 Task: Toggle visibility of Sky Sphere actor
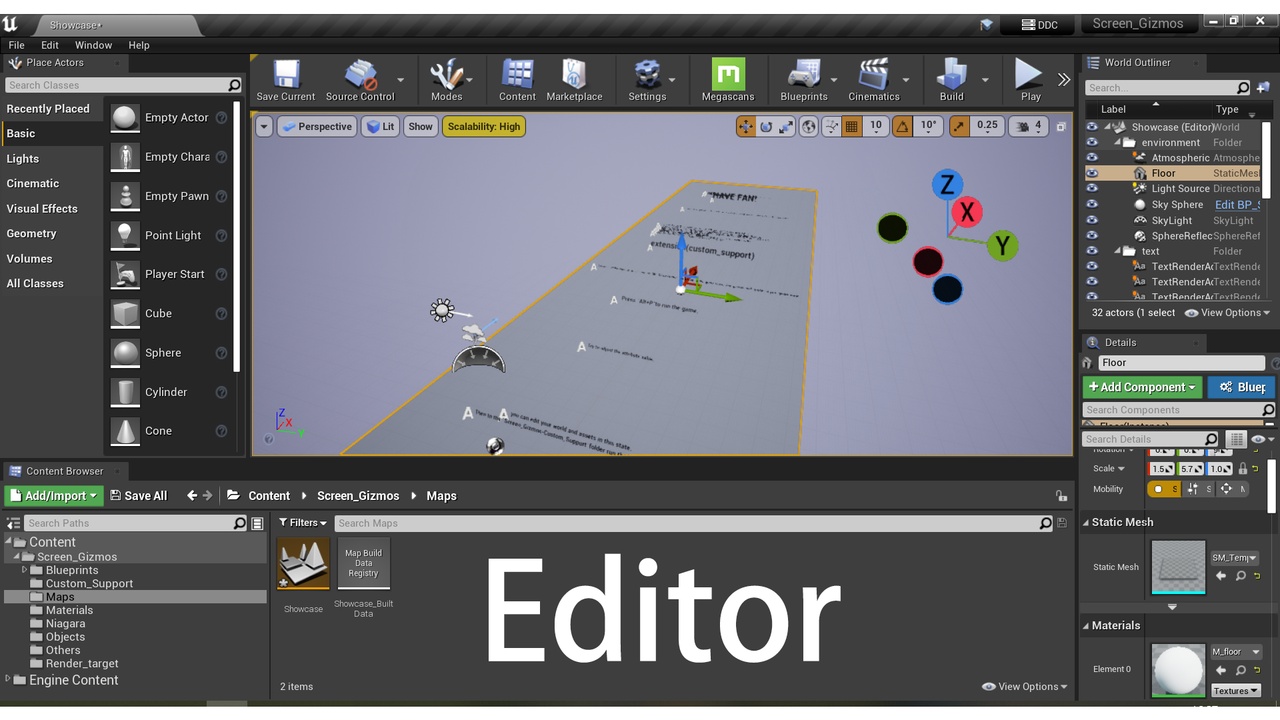[x=1092, y=205]
